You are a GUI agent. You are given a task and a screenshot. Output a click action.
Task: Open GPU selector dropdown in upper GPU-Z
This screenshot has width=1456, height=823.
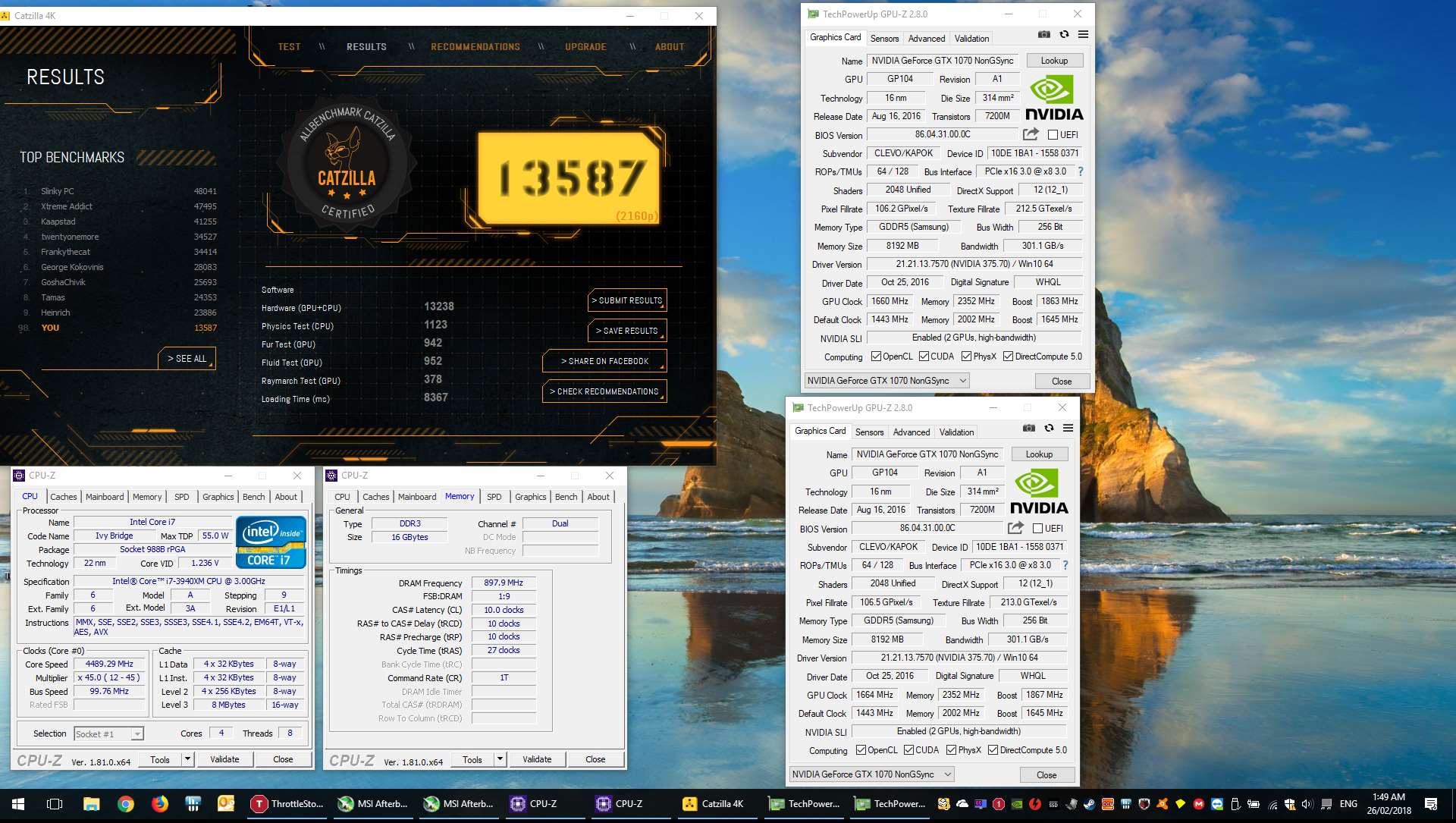pyautogui.click(x=886, y=381)
